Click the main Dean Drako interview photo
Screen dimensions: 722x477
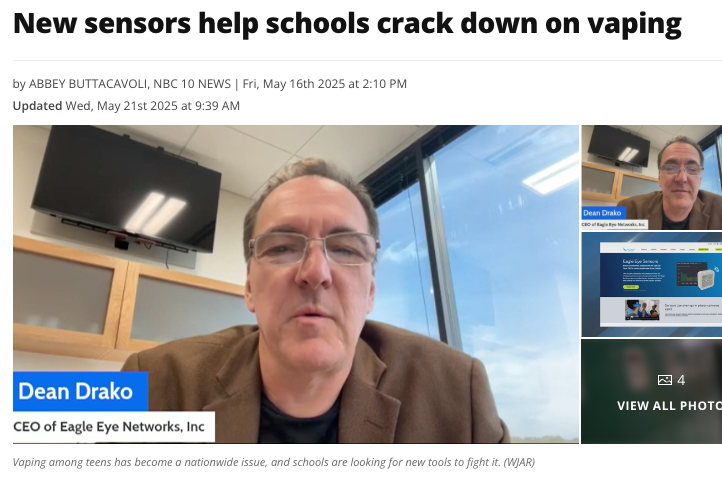(296, 284)
